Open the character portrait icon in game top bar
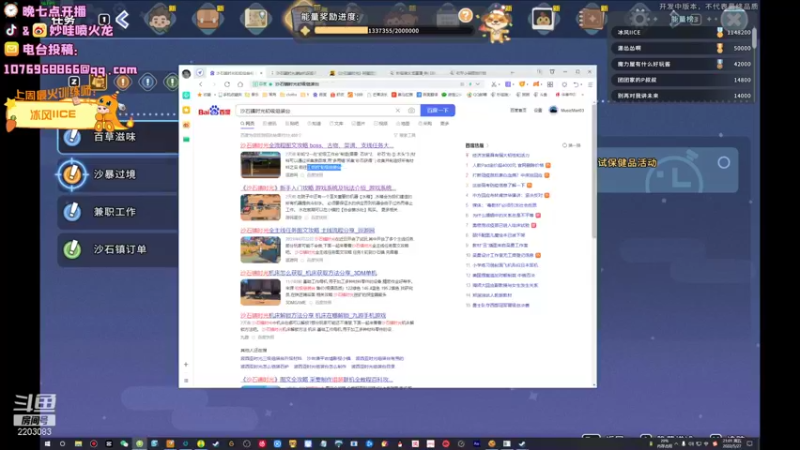The height and width of the screenshot is (450, 800). pos(160,18)
